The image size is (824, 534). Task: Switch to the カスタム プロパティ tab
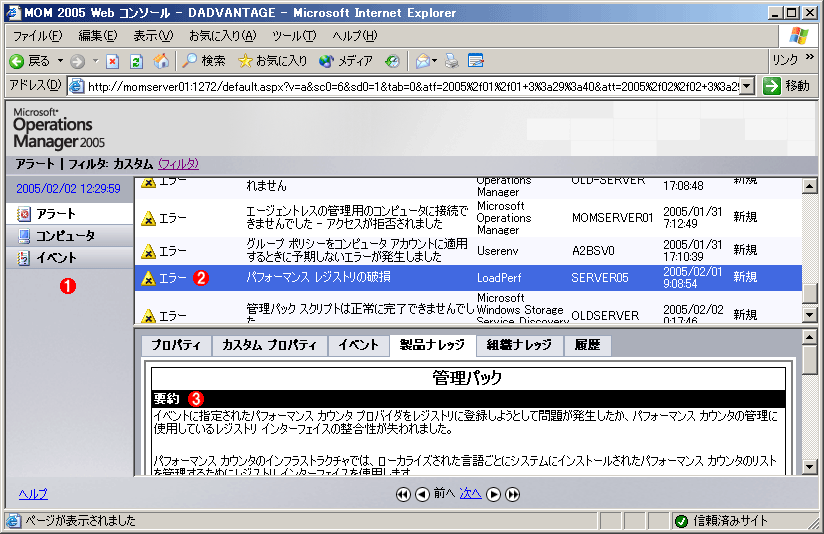tap(269, 345)
